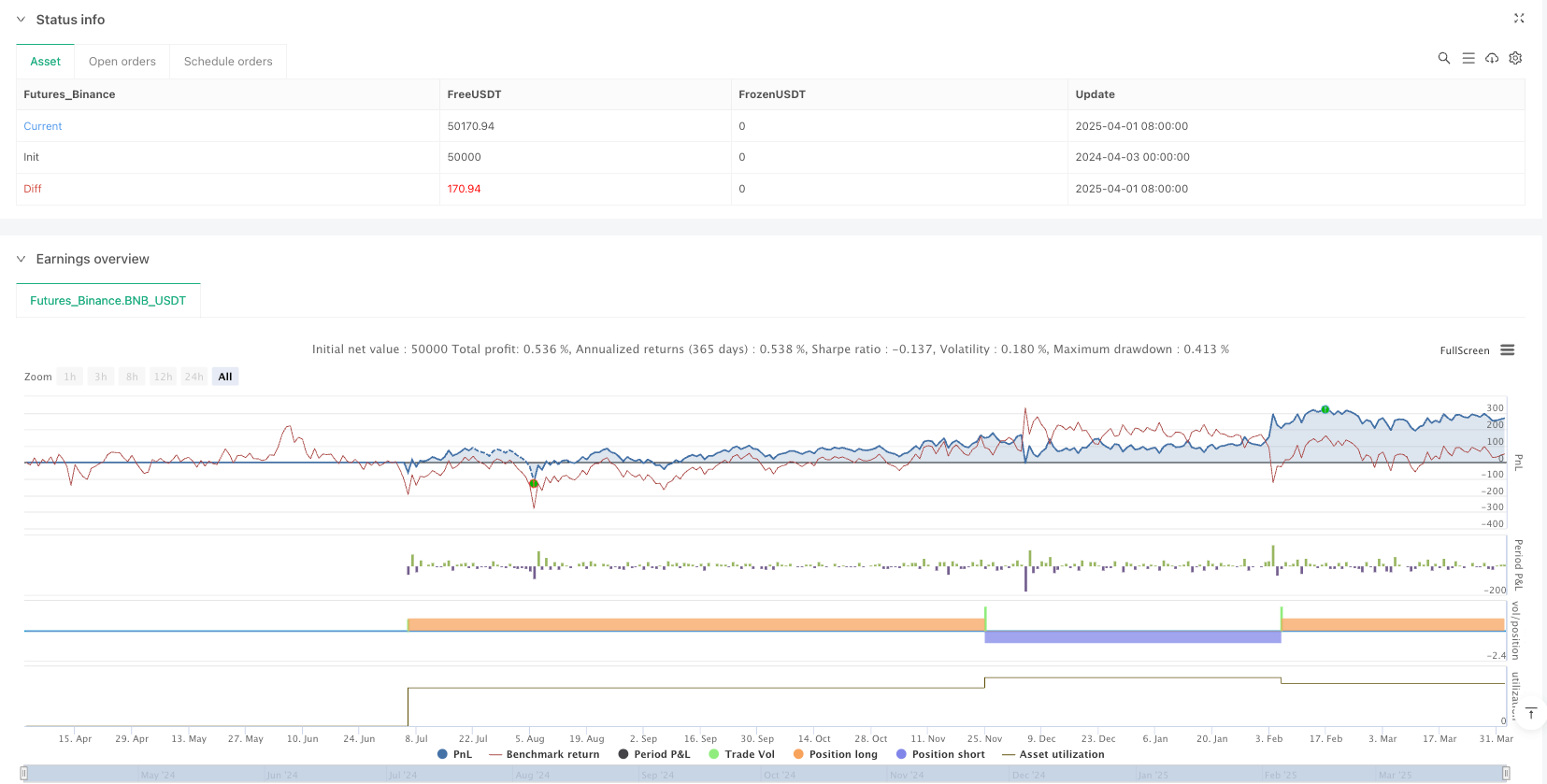Click the search icon above the asset table
This screenshot has width=1547, height=784.
[1443, 58]
